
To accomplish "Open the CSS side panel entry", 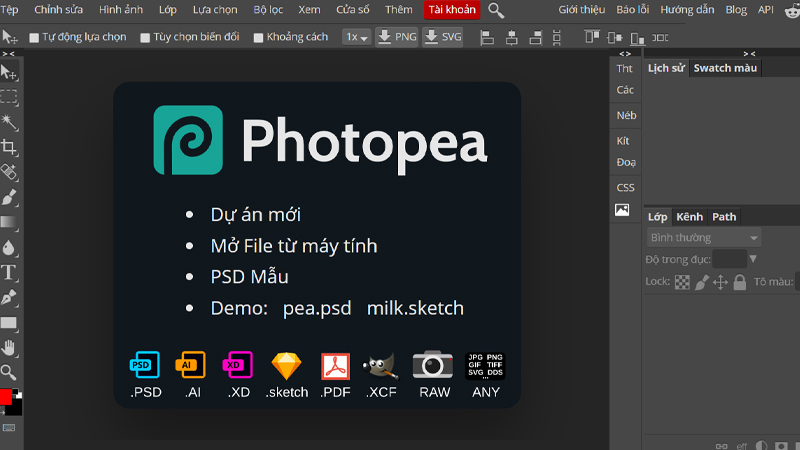I will 626,188.
